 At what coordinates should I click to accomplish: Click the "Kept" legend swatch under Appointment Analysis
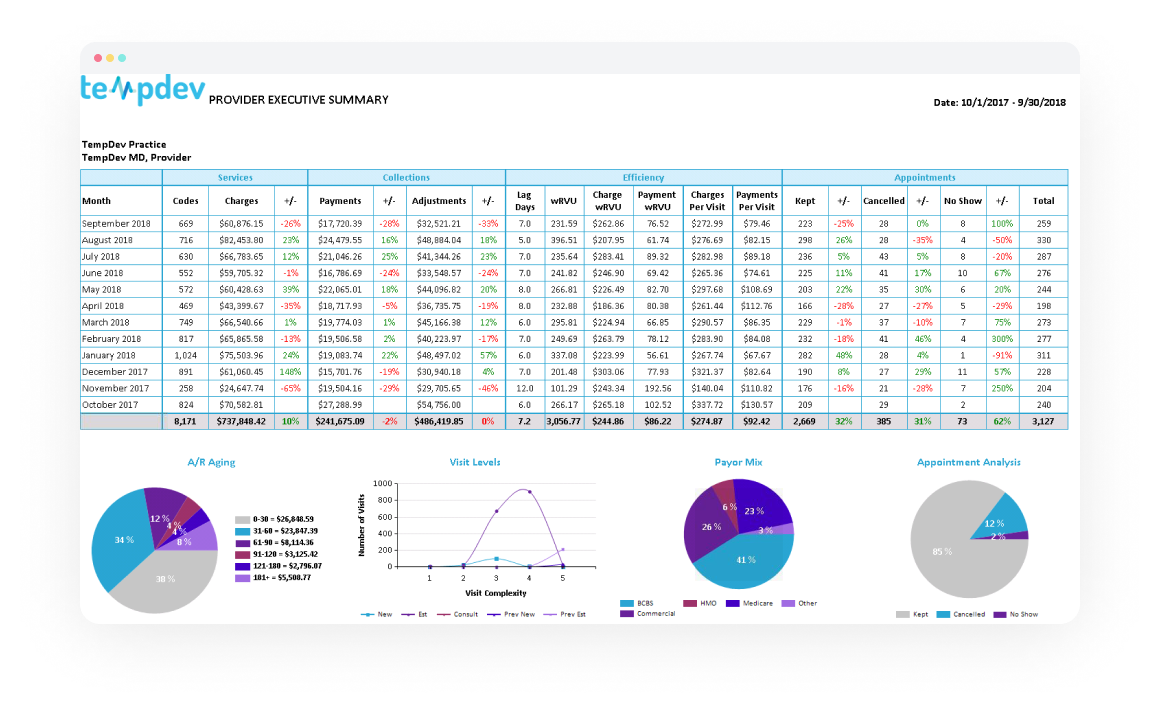[x=903, y=614]
